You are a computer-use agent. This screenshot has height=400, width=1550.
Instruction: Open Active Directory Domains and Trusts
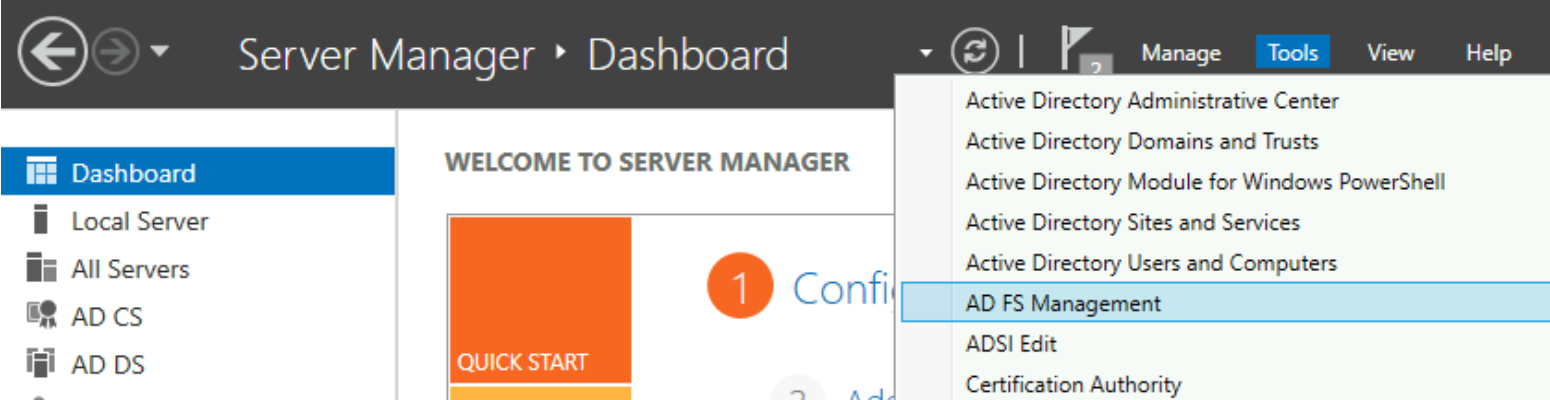[1226, 142]
